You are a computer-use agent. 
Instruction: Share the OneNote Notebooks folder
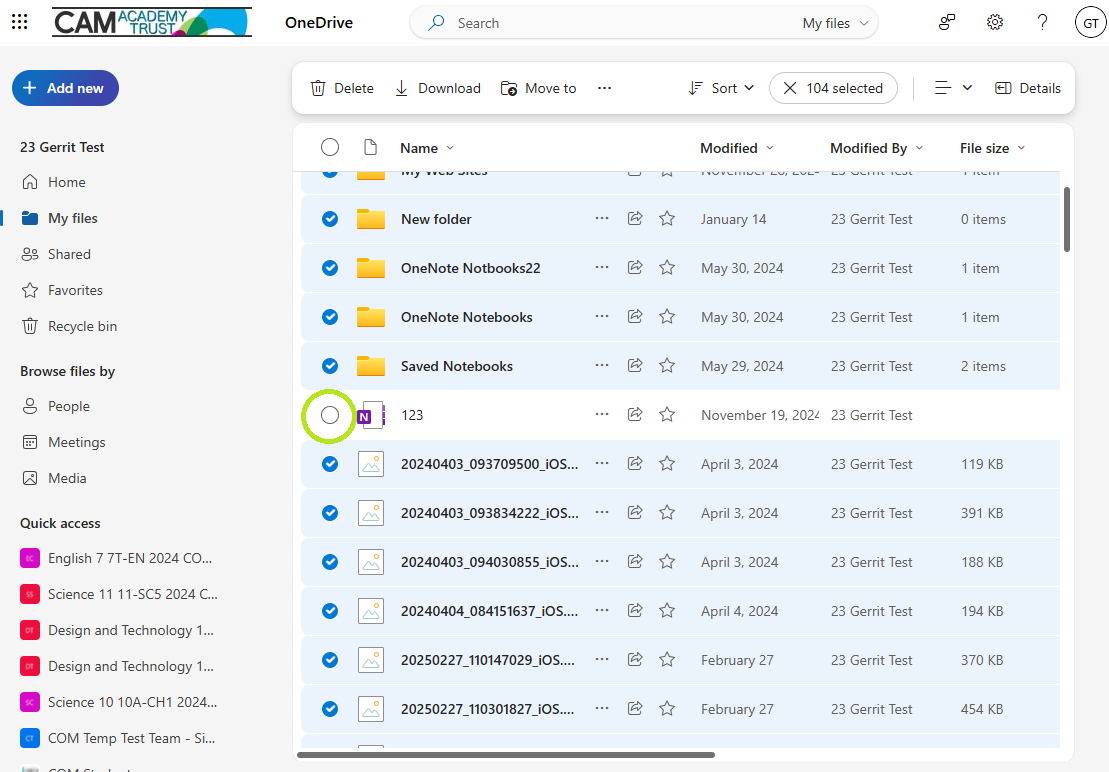coord(635,317)
